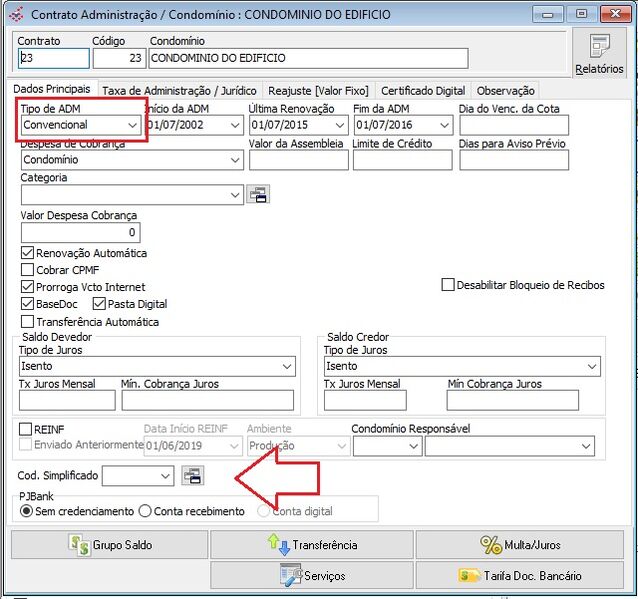Image resolution: width=638 pixels, height=599 pixels.
Task: Expand Saldo Devedor Tipo de Juros dropdown
Action: click(287, 367)
